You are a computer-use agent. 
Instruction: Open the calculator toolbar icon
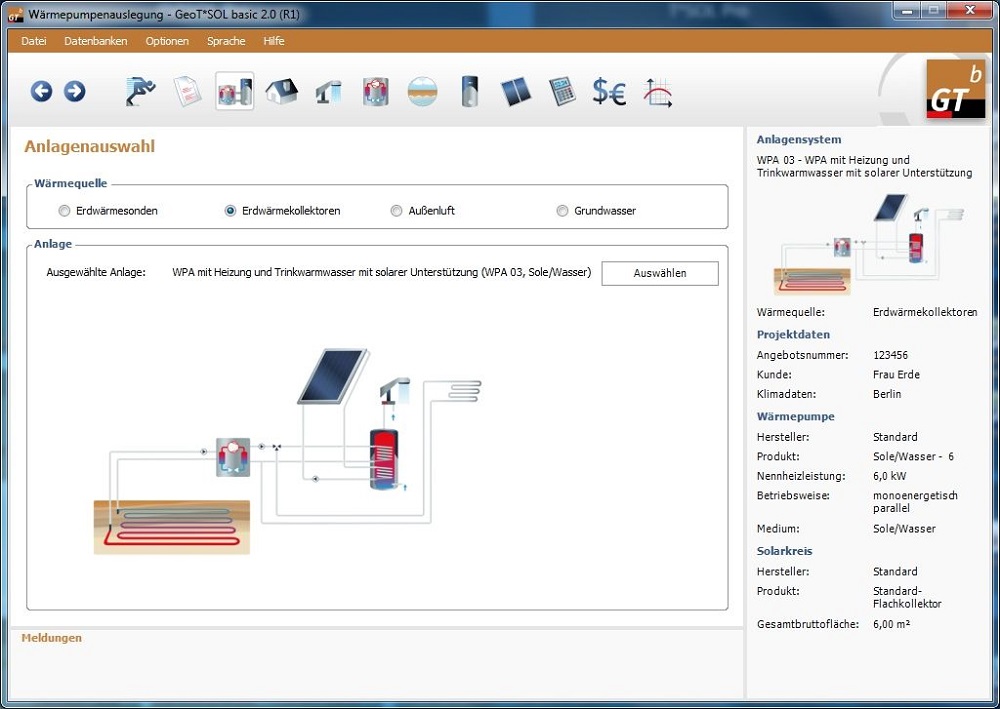[562, 92]
